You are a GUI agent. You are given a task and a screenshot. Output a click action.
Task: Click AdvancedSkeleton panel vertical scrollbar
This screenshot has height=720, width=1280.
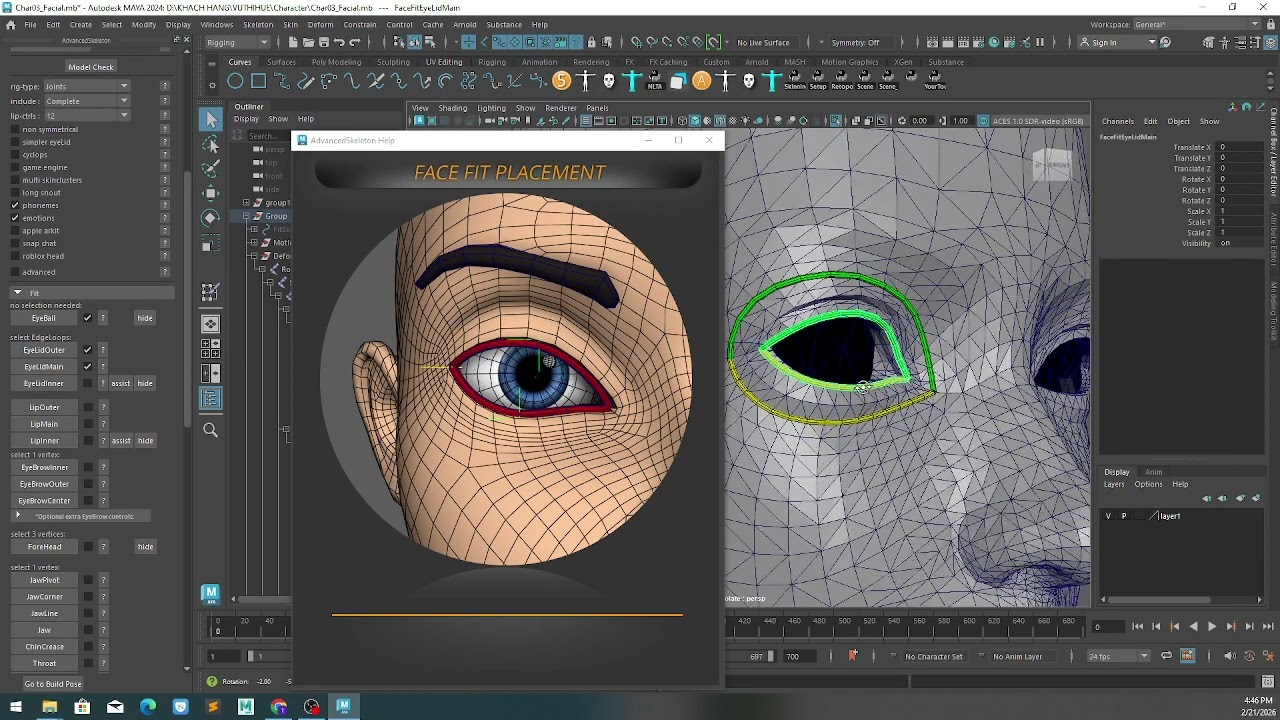[188, 300]
